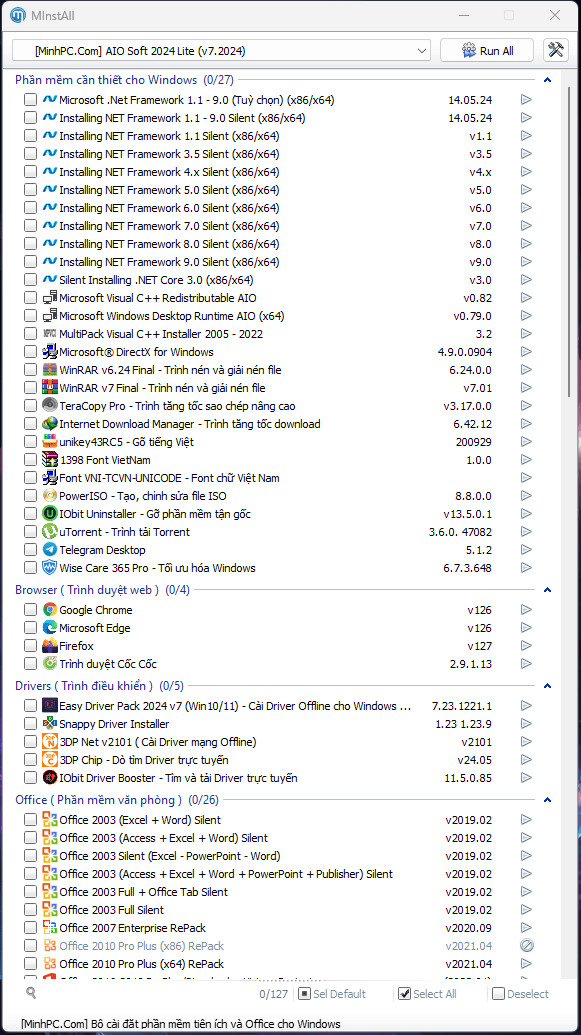Click the uTorrent icon in list
This screenshot has height=1035, width=581.
click(x=50, y=531)
